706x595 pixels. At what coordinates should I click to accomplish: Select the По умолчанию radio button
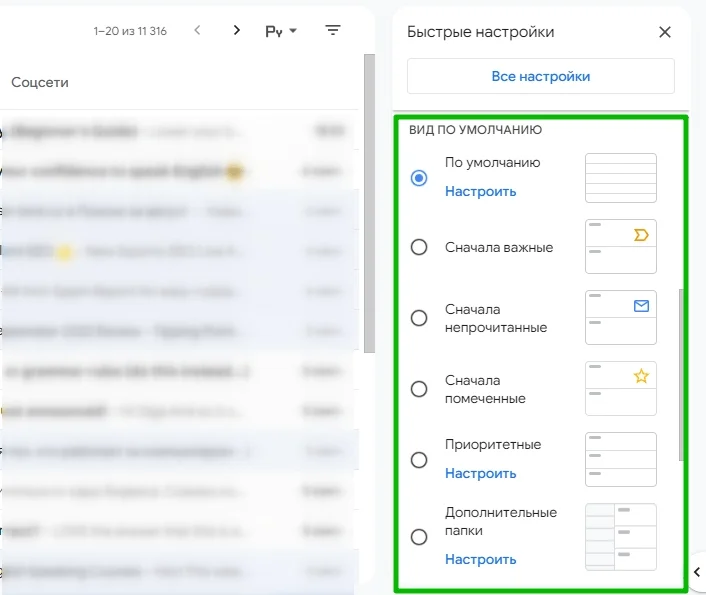419,178
